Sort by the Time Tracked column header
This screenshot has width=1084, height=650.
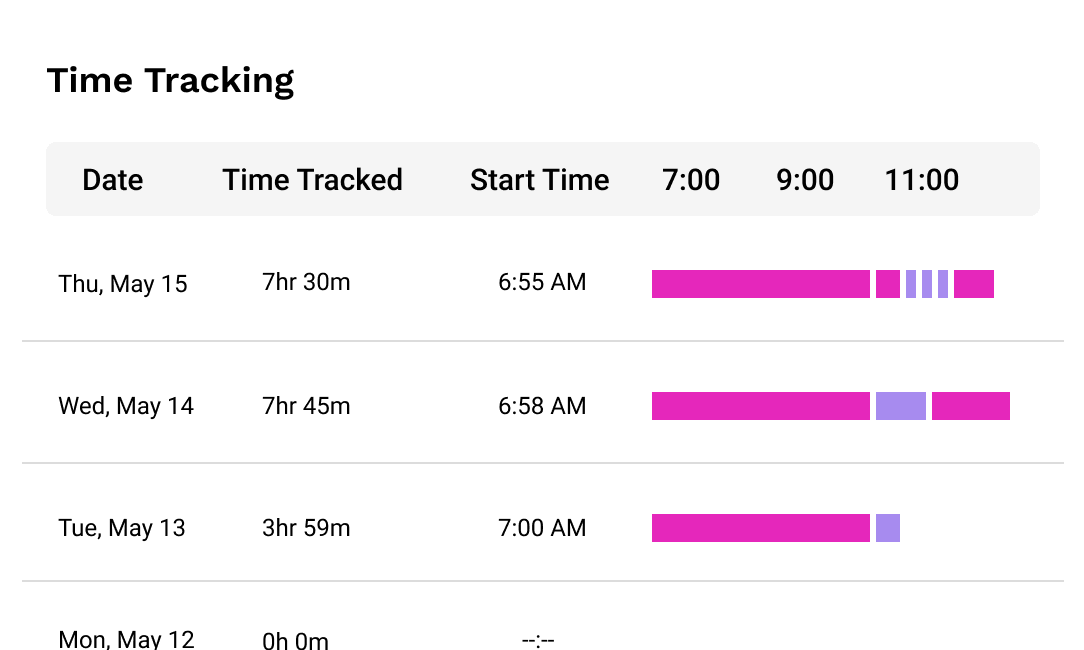[x=313, y=180]
